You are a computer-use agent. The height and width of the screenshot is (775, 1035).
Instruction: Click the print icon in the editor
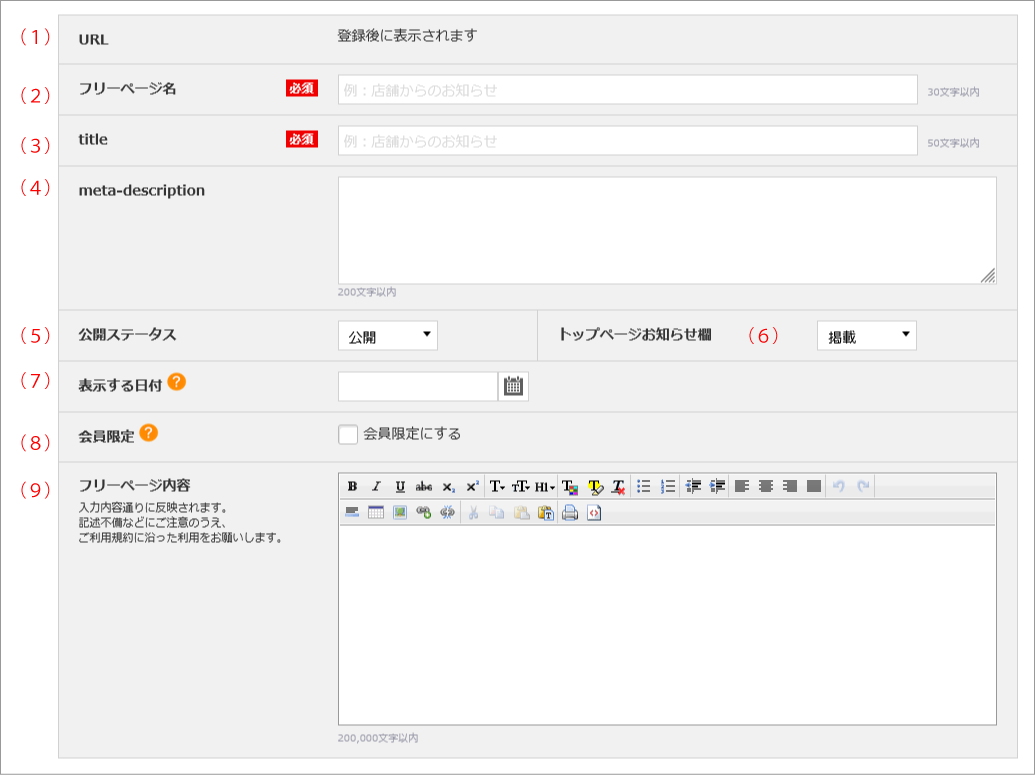click(x=570, y=513)
